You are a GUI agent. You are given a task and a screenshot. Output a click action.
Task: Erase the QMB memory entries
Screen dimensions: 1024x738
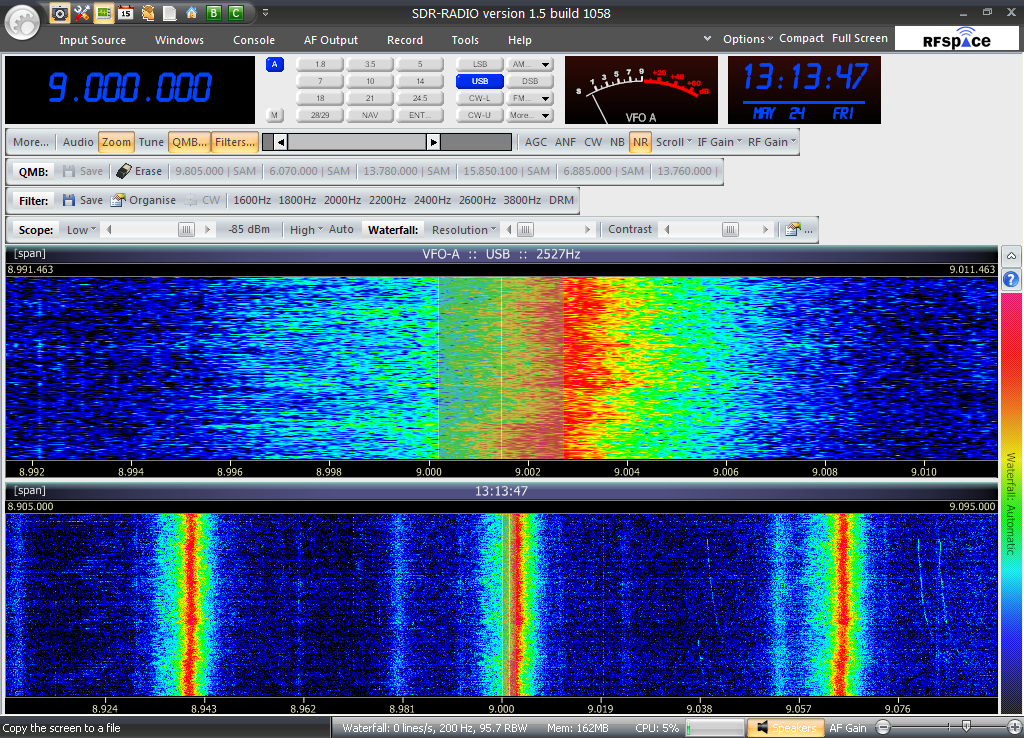point(139,171)
